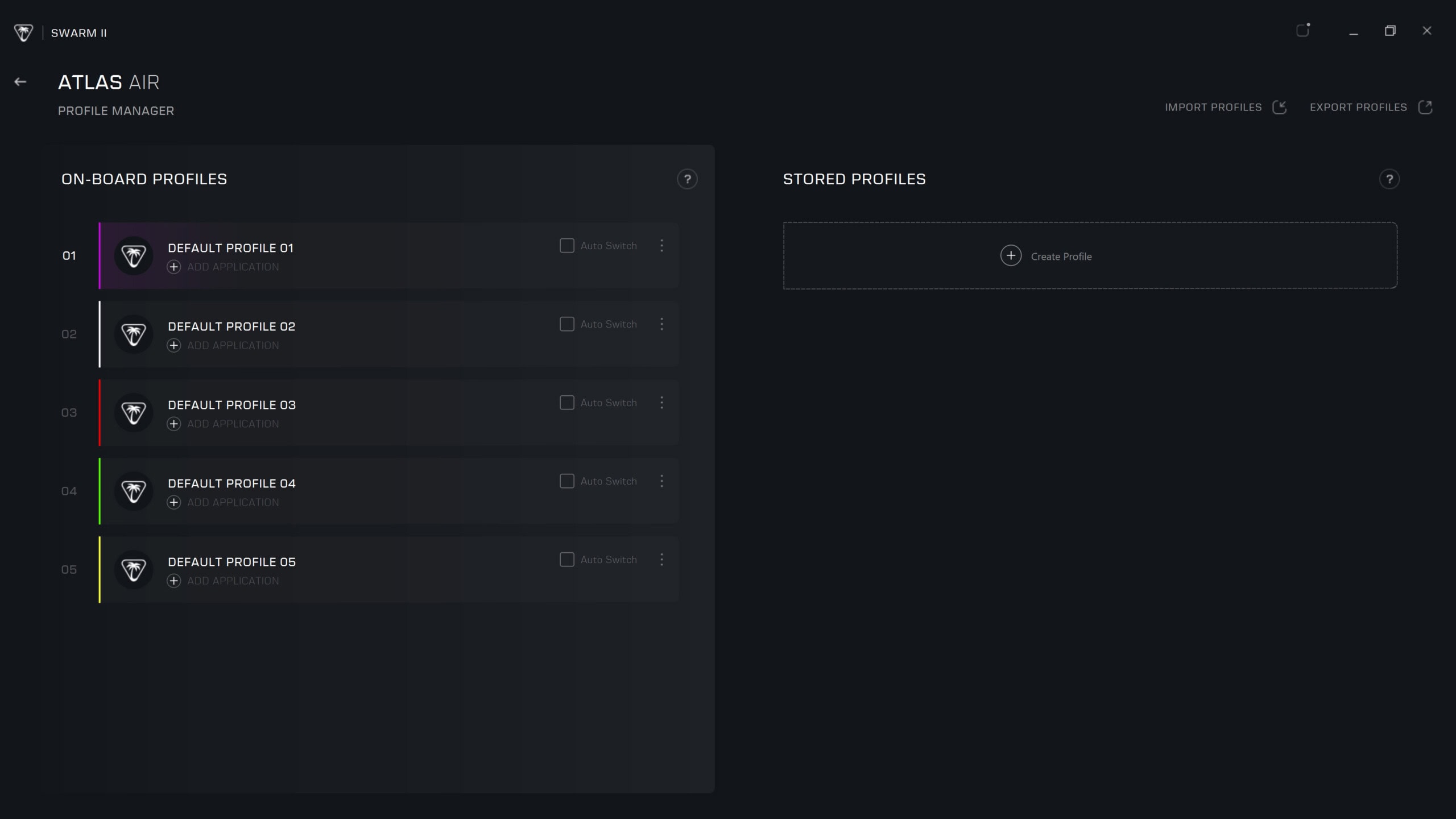
Task: Click the back arrow next to Atlas Air
Action: point(20,82)
